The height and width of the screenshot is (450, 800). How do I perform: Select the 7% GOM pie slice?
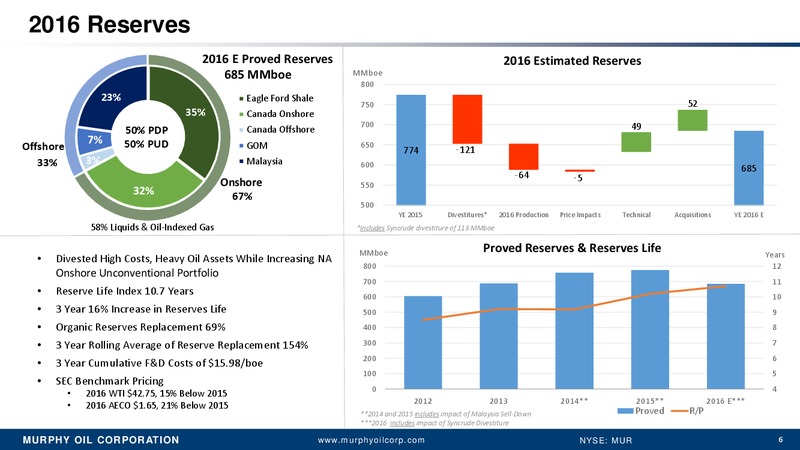tap(92, 140)
